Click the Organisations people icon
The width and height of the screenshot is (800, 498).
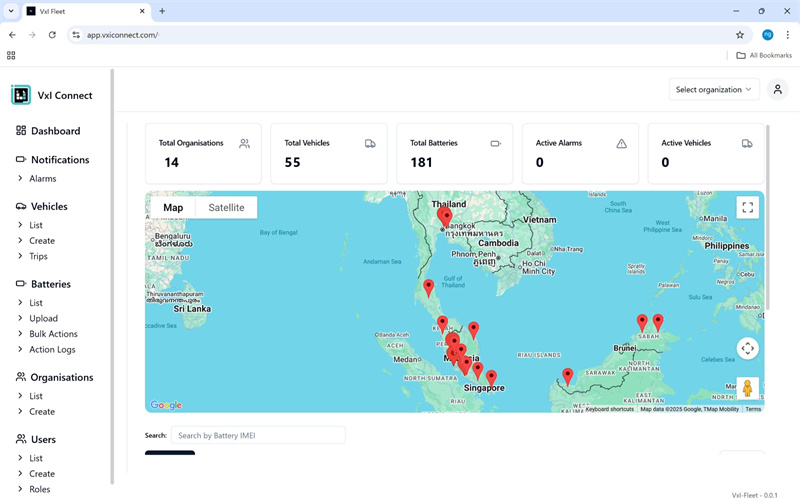click(21, 377)
